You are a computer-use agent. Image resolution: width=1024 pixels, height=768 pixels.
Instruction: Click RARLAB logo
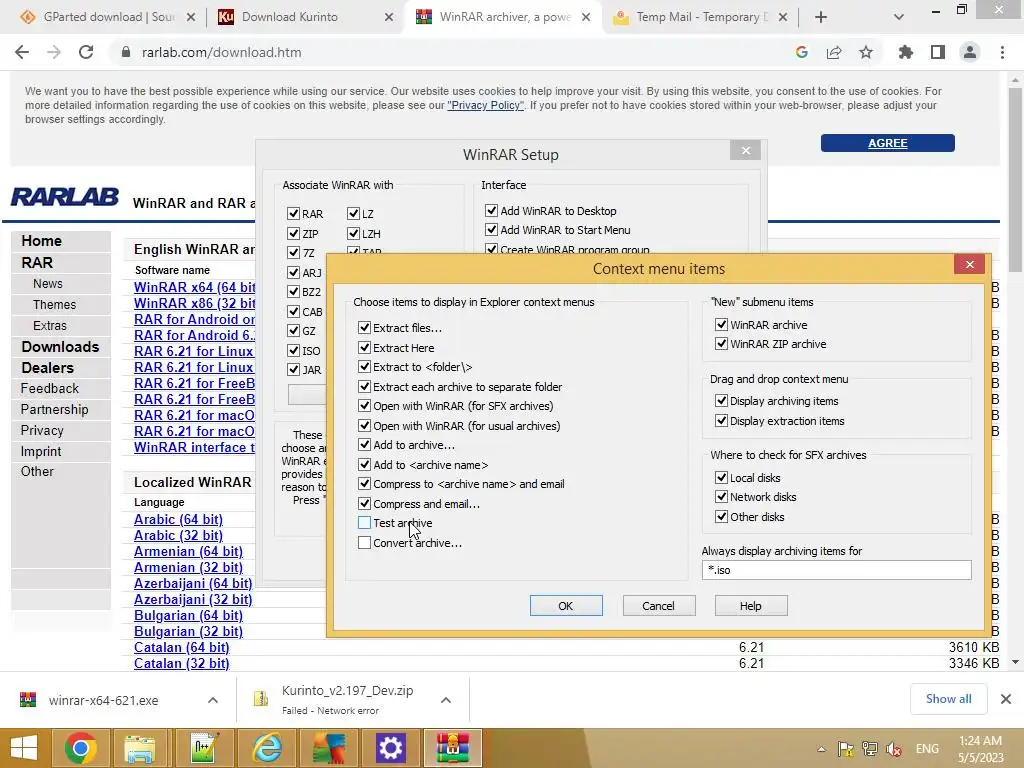[65, 197]
